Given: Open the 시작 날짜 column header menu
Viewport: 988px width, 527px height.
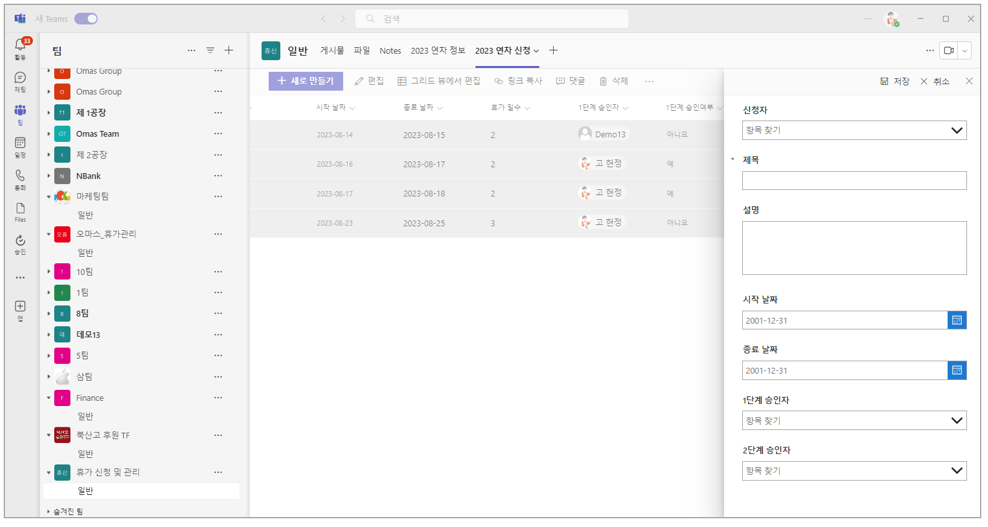Looking at the screenshot, I should pos(336,108).
